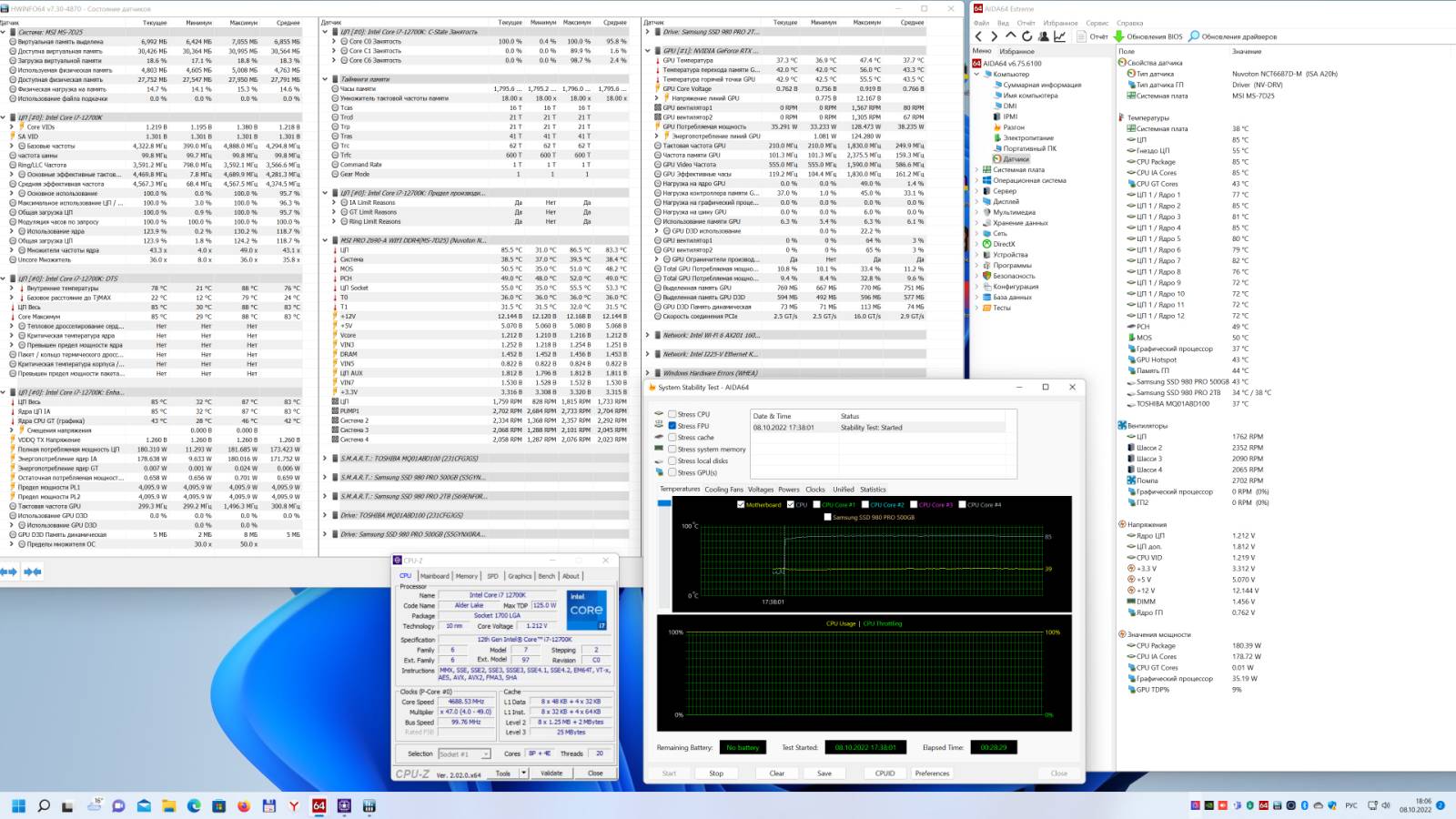Switch to the Cooling Fans tab
The width and height of the screenshot is (1456, 819).
723,490
